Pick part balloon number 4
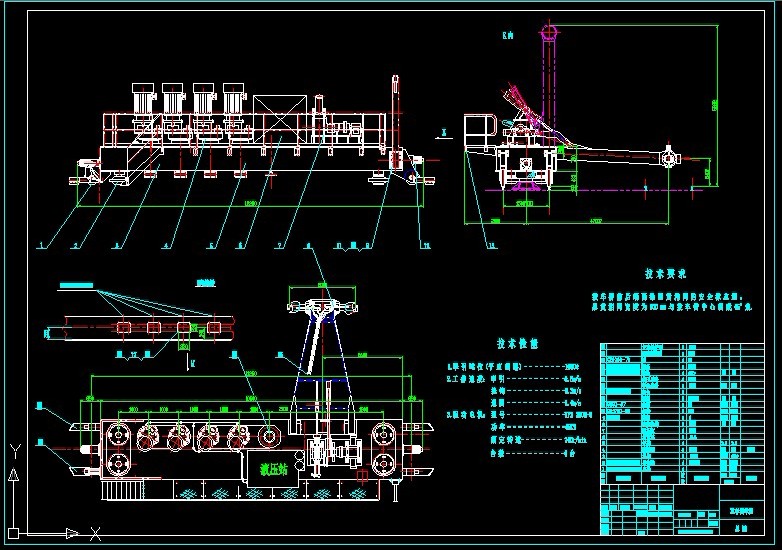 [167, 245]
